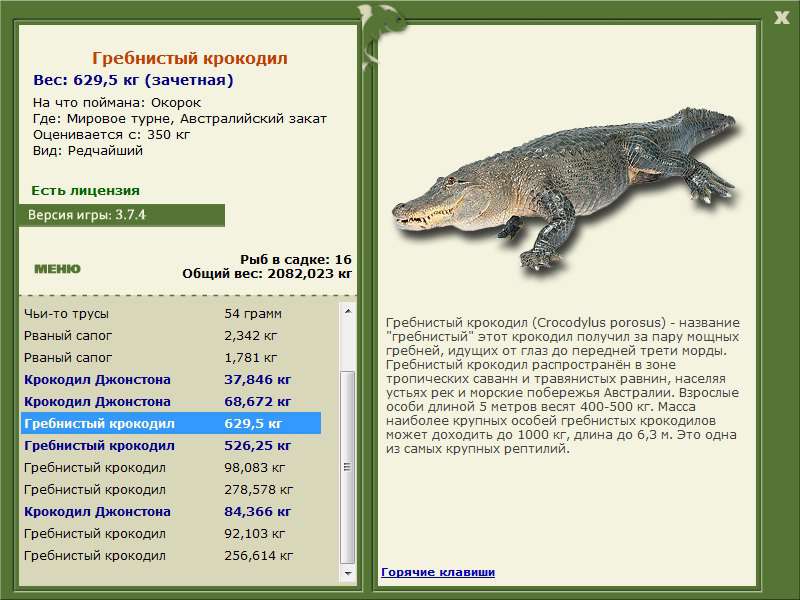Image resolution: width=800 pixels, height=600 pixels.
Task: Open the Горячие клавиши link
Action: tap(437, 572)
